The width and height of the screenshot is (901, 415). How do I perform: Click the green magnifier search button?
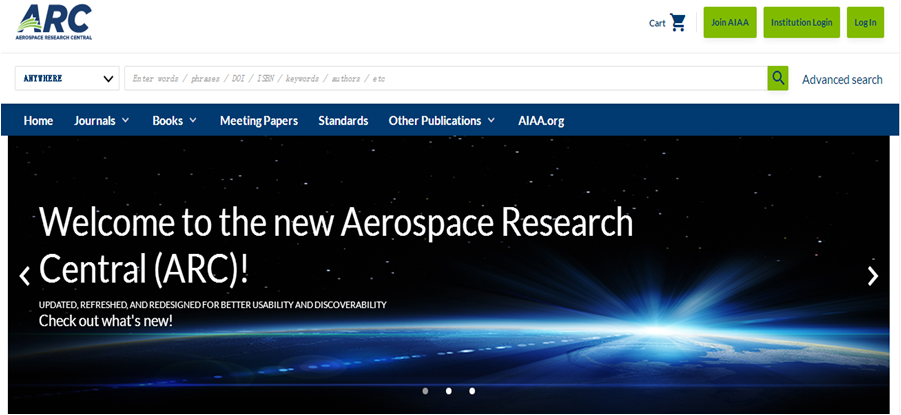[778, 78]
